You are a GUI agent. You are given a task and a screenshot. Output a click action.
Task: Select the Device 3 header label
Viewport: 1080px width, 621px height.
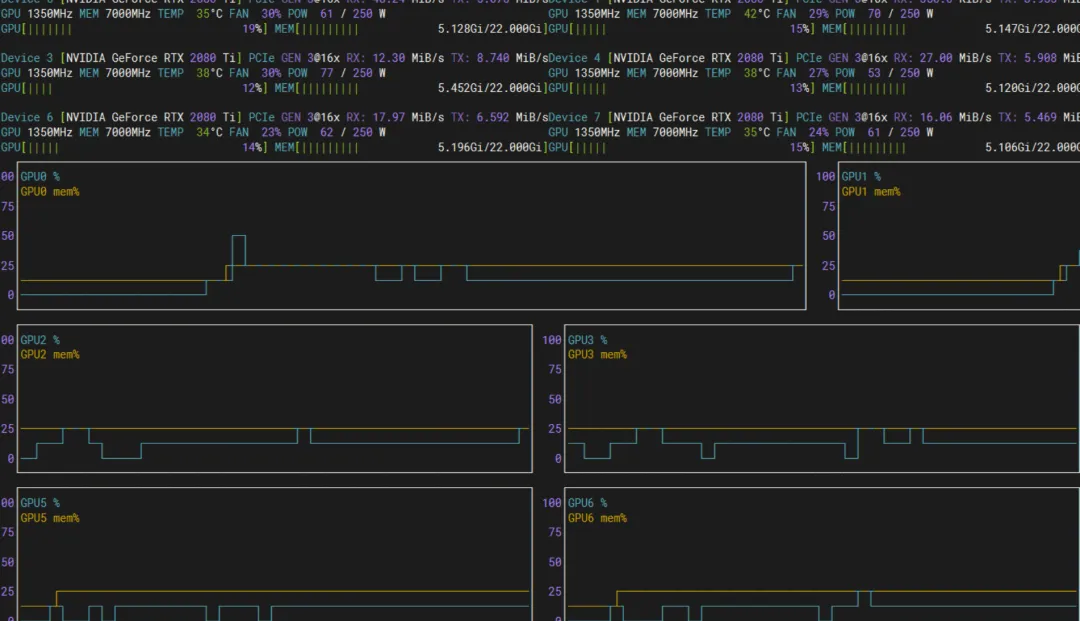point(27,58)
